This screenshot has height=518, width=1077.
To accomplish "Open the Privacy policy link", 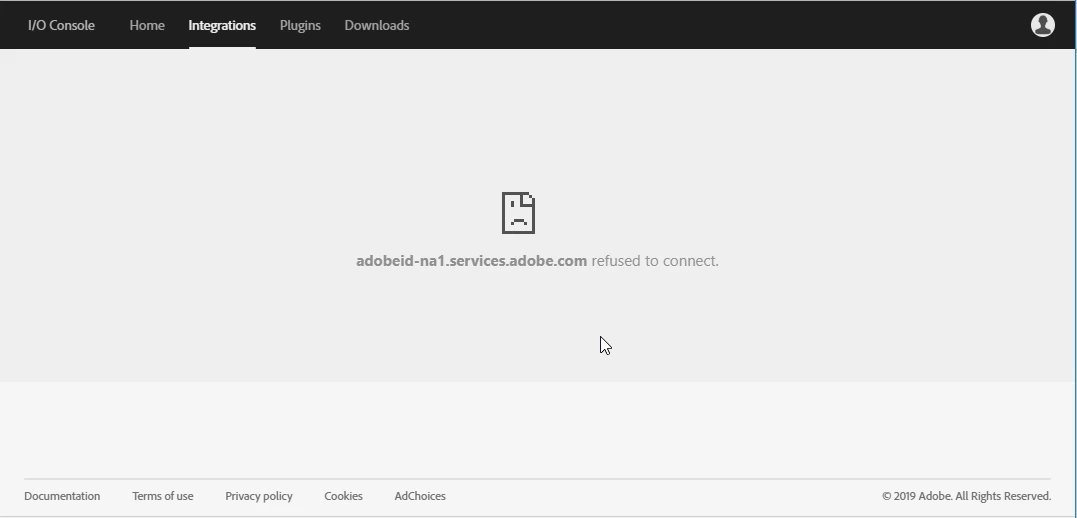I will tap(259, 496).
